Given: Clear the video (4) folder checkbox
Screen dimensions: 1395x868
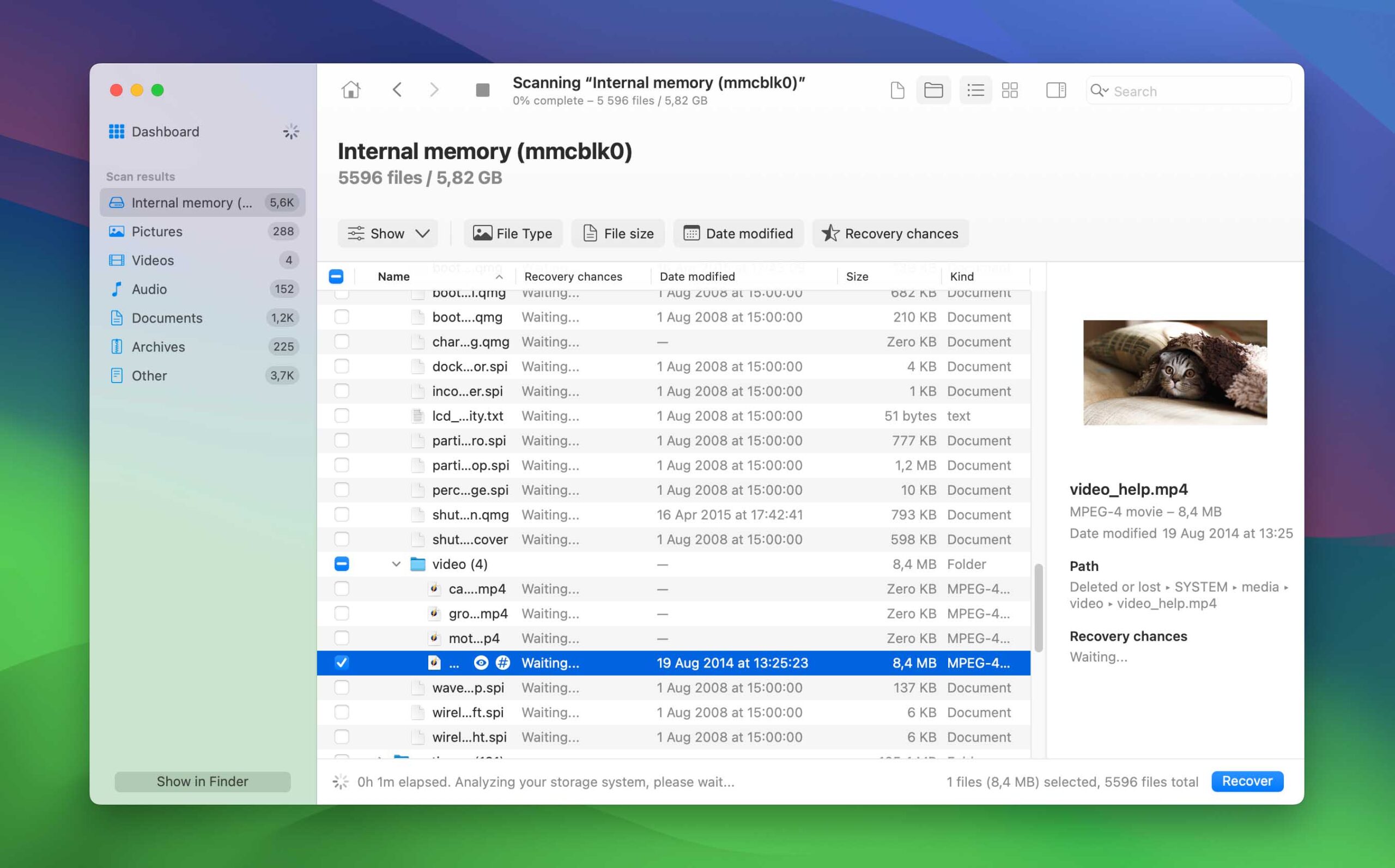Looking at the screenshot, I should coord(342,564).
